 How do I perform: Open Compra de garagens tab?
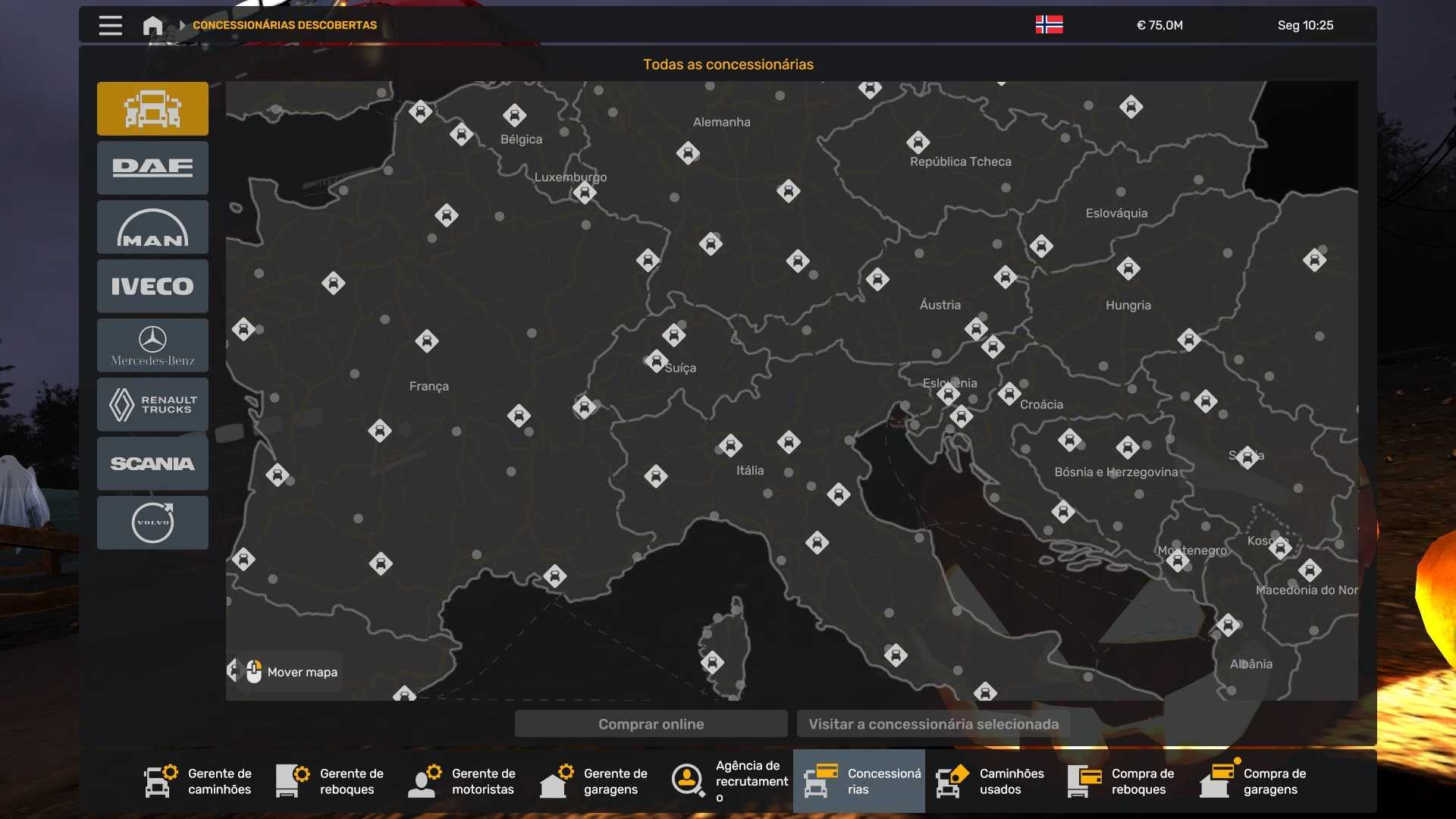click(1254, 781)
